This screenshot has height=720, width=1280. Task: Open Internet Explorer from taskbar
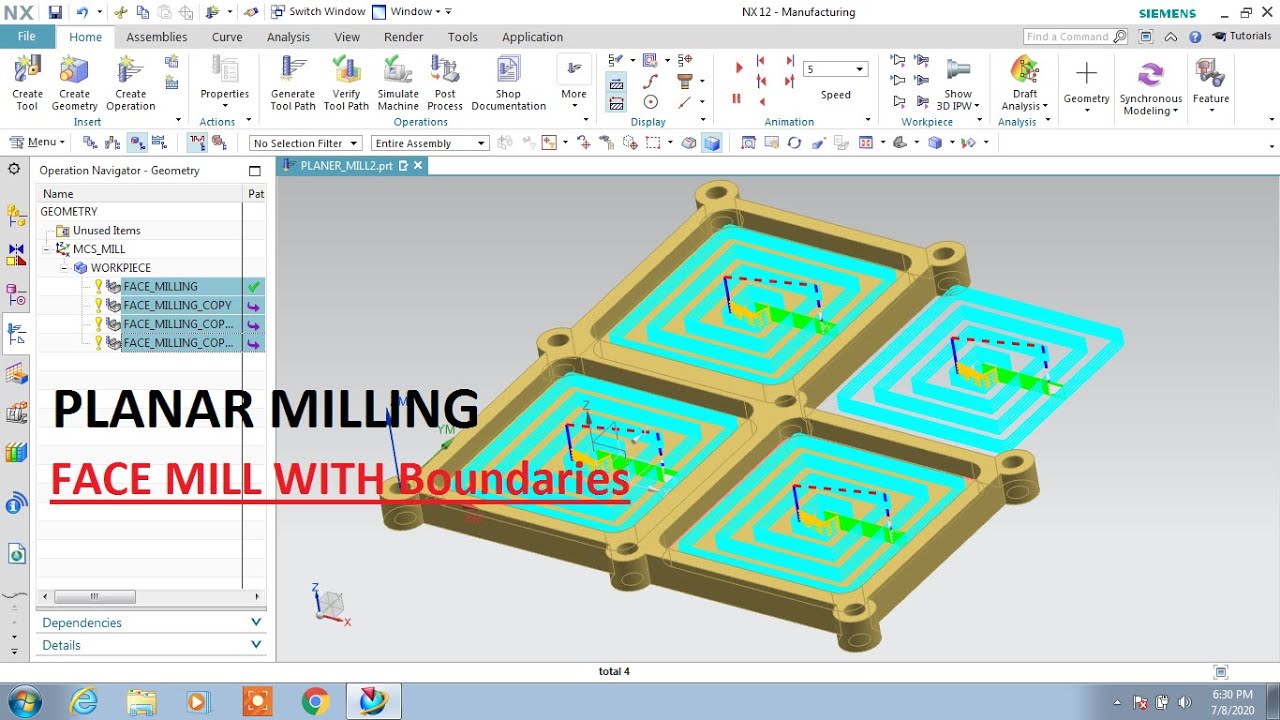(86, 702)
